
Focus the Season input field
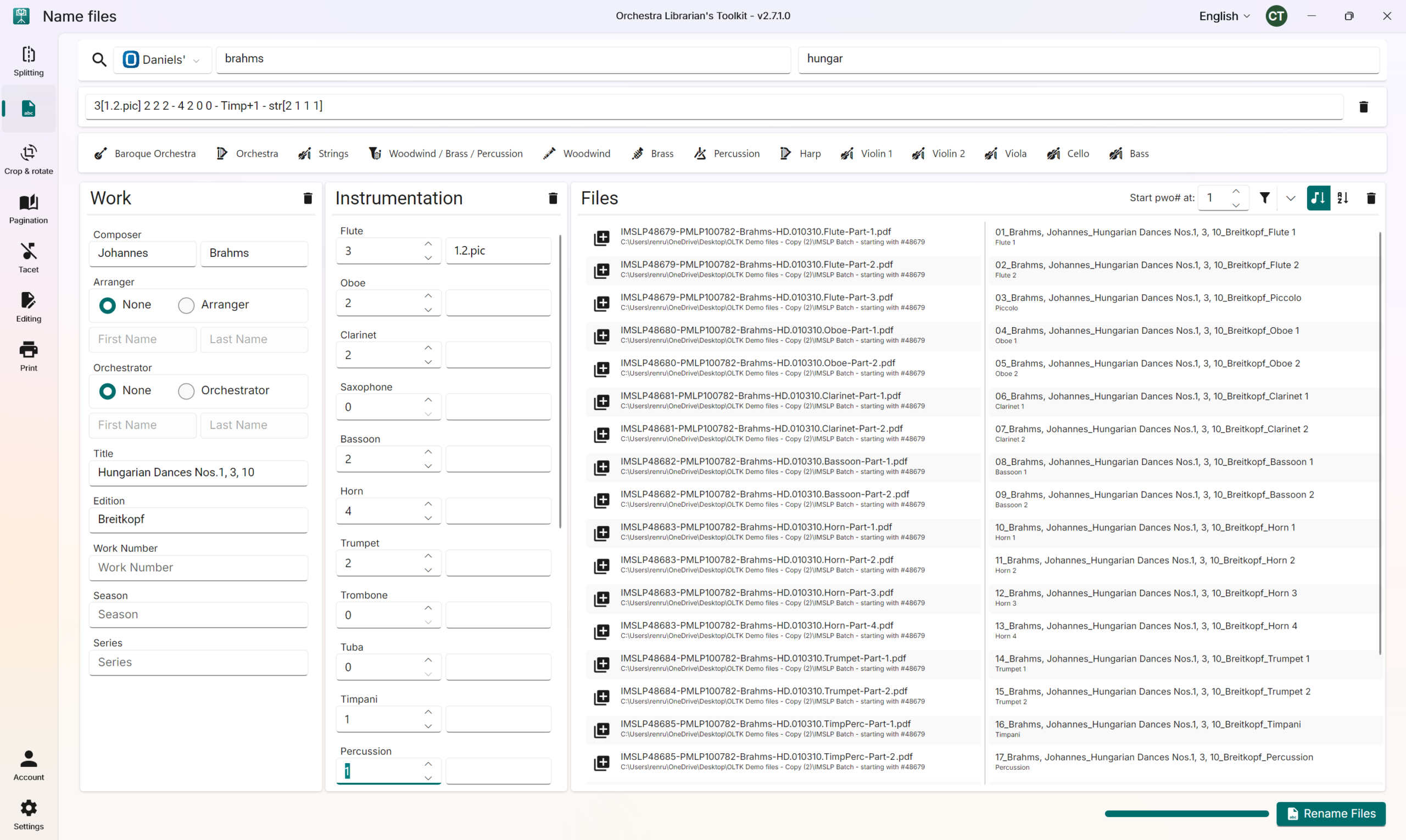click(198, 615)
